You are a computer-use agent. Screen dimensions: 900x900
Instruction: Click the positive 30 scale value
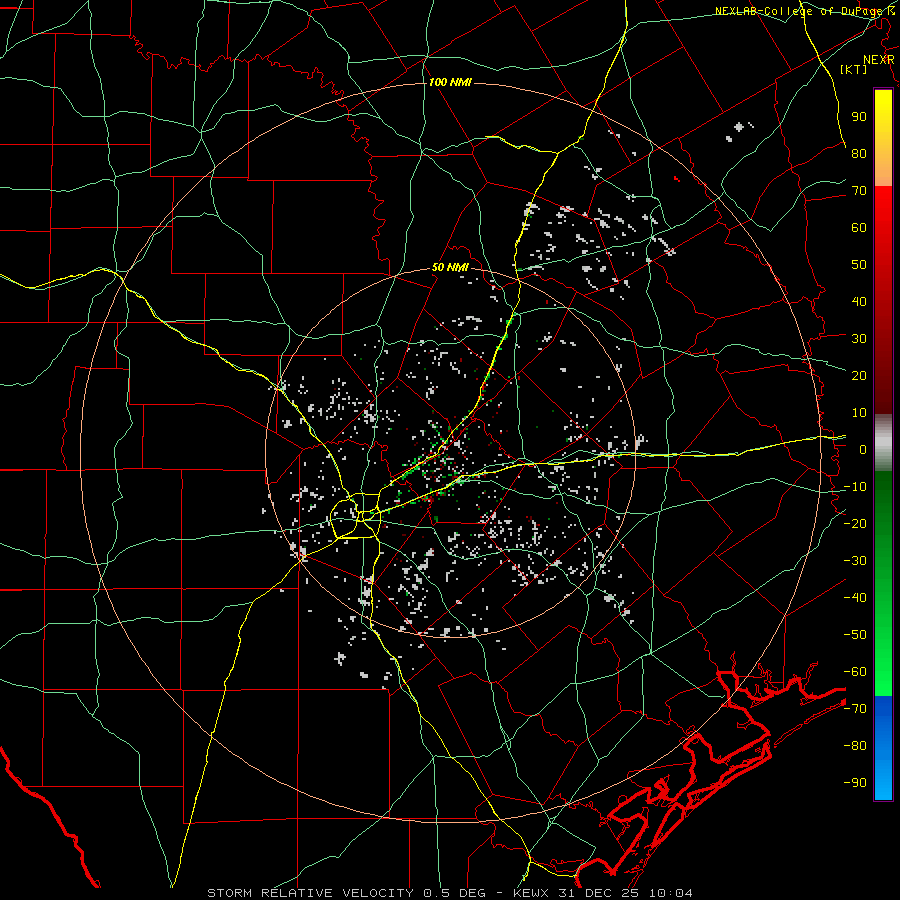tap(859, 339)
